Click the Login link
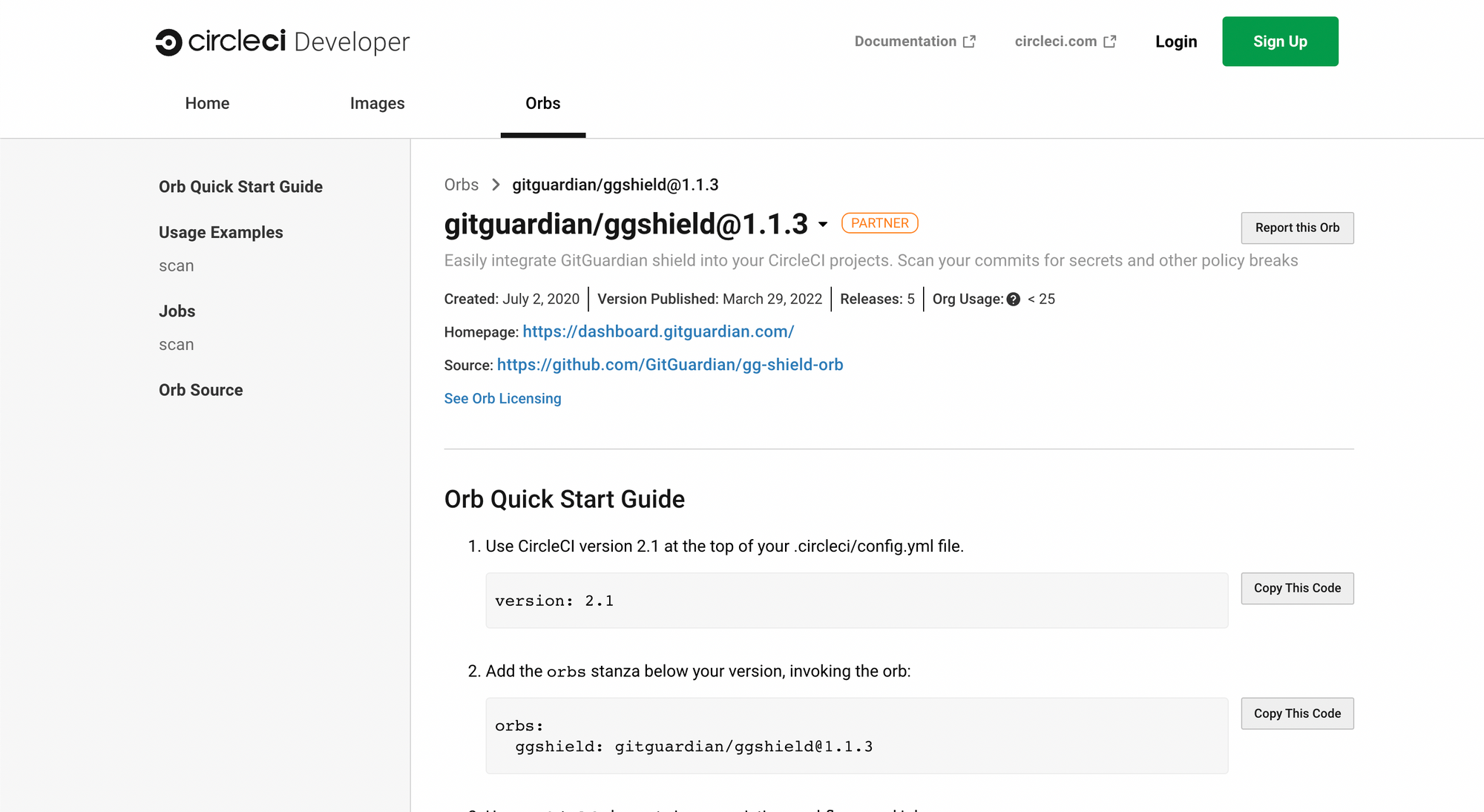 1175,42
